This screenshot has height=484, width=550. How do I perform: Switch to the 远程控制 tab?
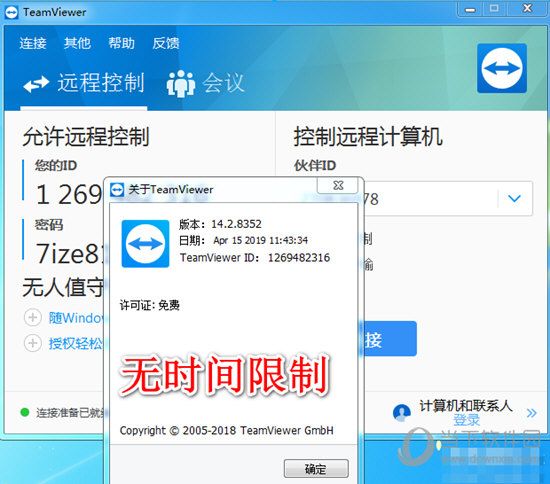pos(84,83)
